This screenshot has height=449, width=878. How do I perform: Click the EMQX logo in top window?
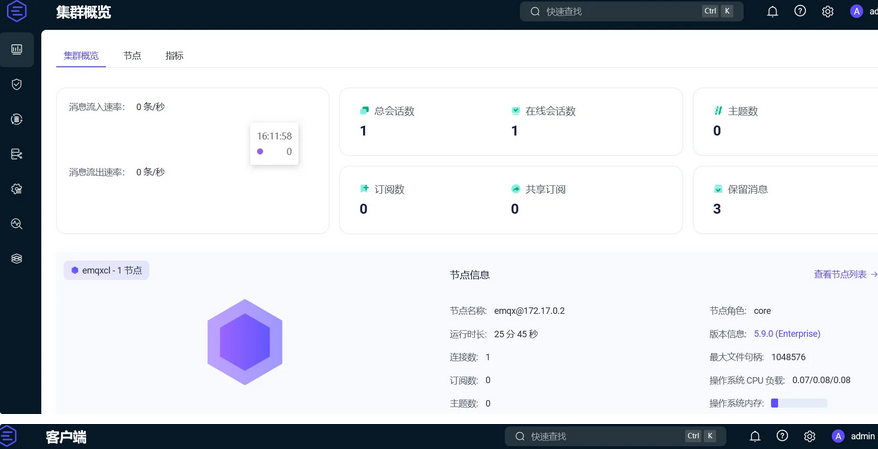click(17, 11)
